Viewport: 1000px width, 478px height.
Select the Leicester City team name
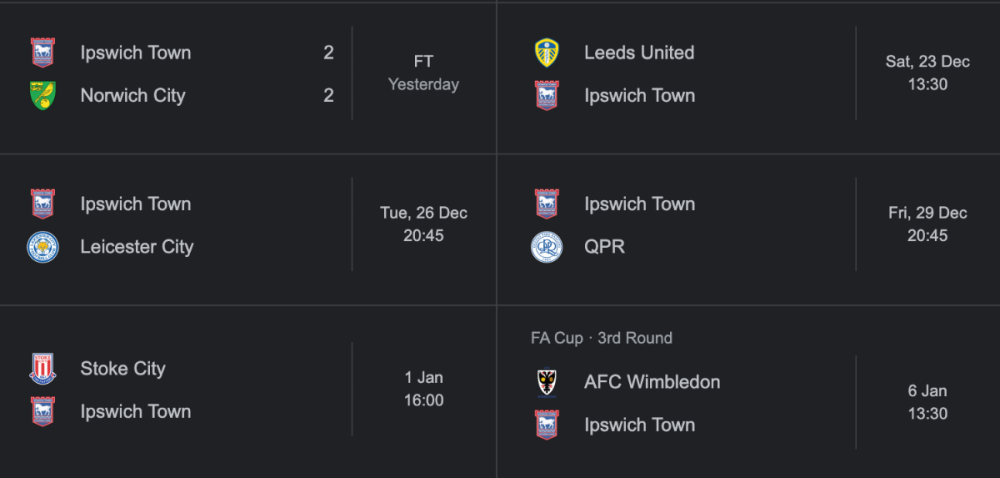[x=137, y=247]
